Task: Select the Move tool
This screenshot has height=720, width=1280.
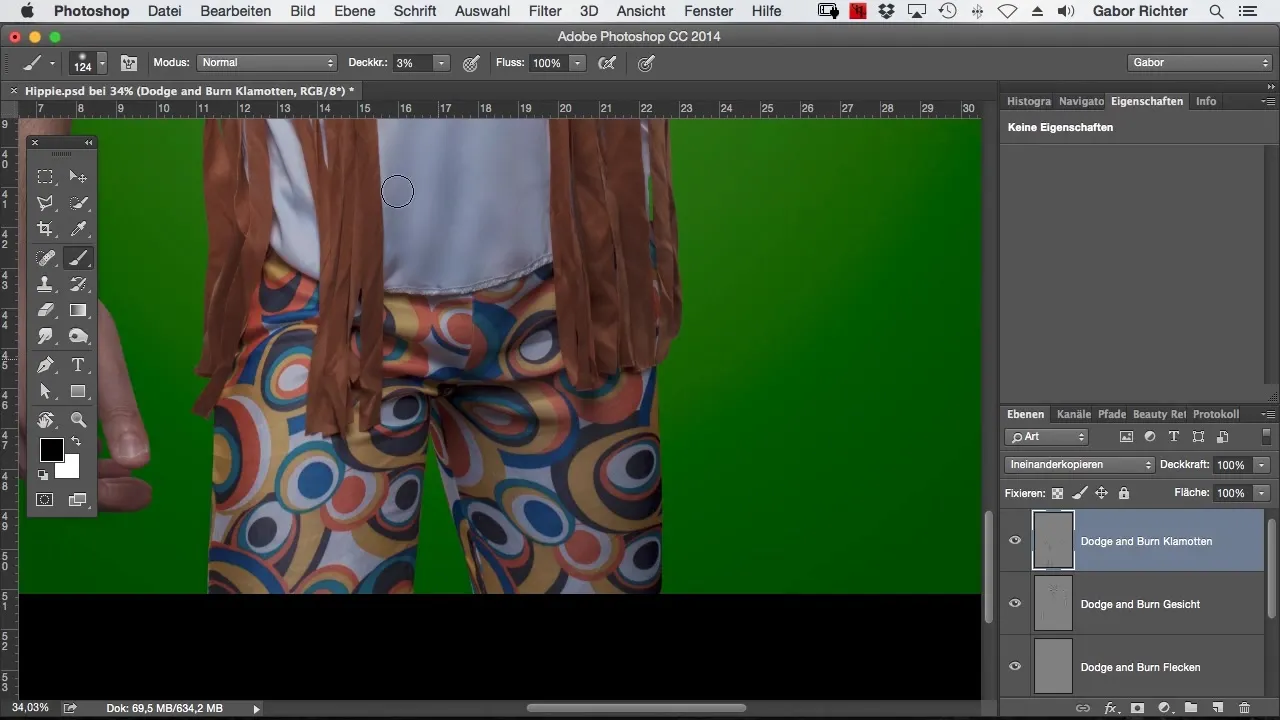Action: [x=78, y=177]
